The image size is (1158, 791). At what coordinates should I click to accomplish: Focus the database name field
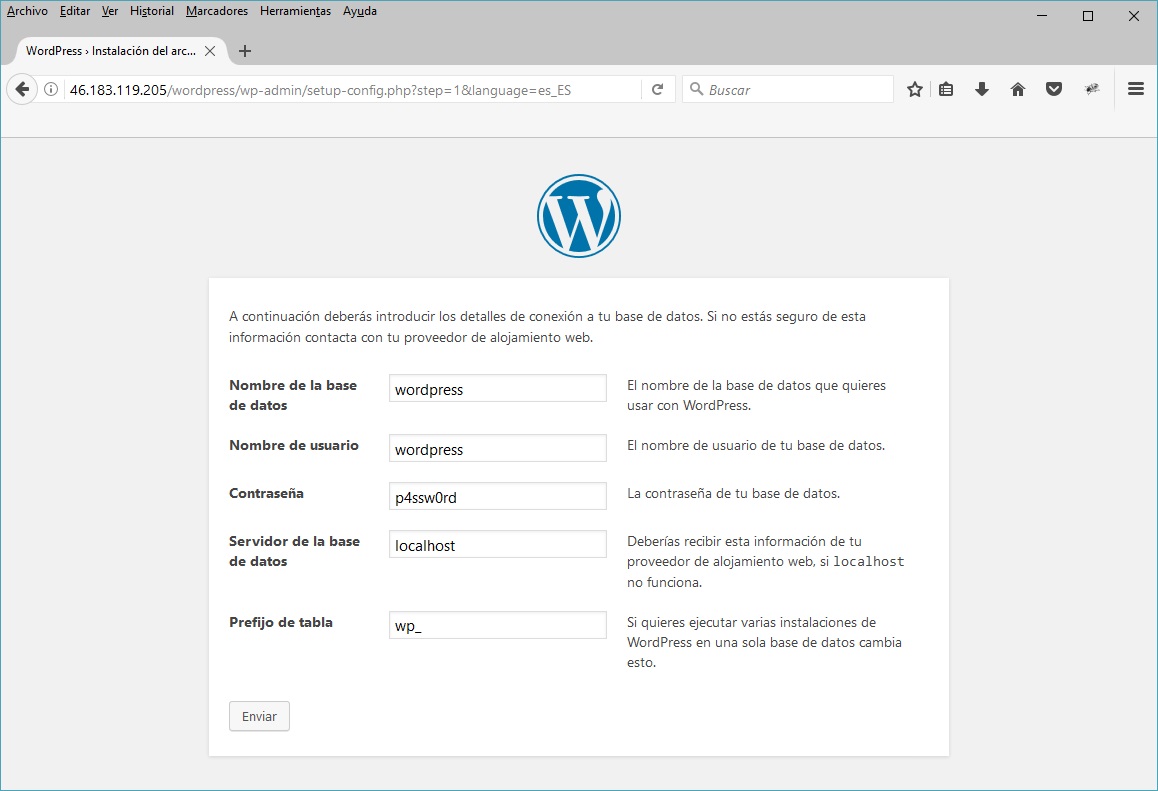(498, 388)
